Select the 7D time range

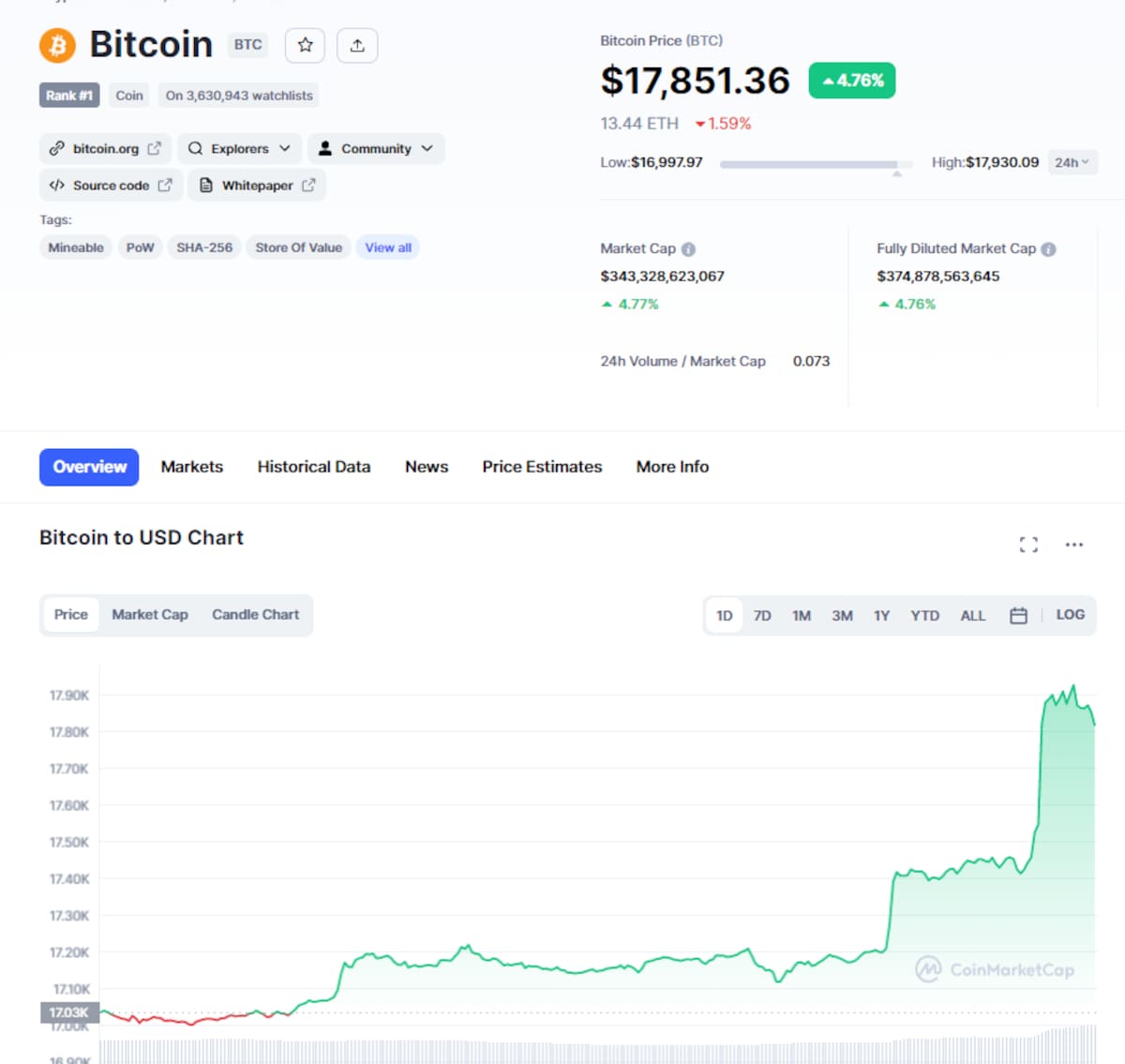tap(762, 616)
